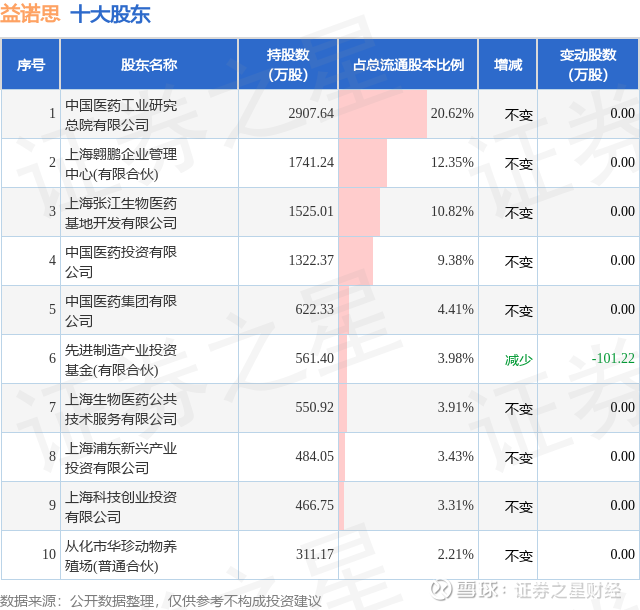Click the holding value 561.40
This screenshot has height=610, width=640.
[315, 358]
